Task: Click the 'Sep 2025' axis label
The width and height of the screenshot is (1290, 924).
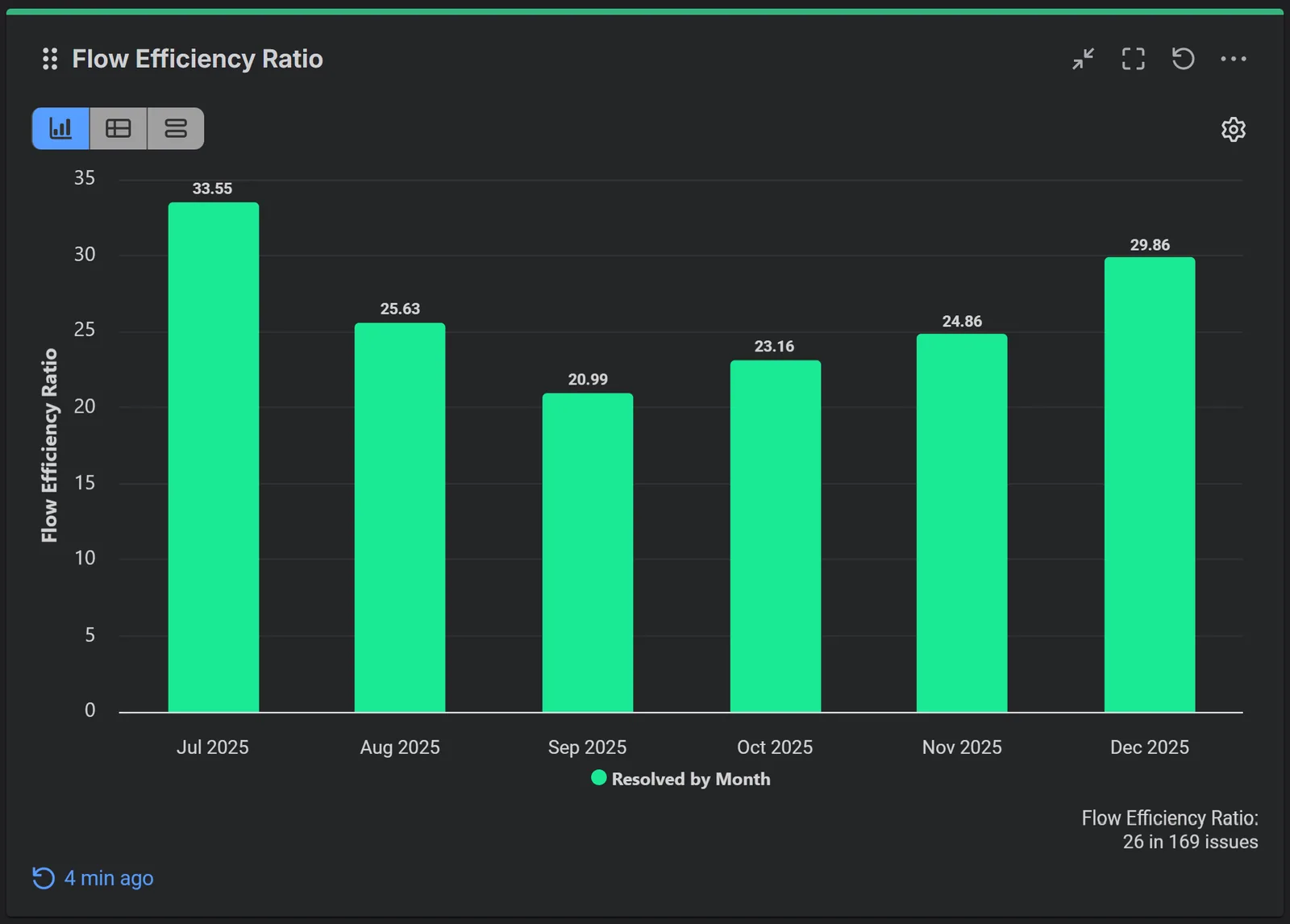Action: click(x=587, y=747)
